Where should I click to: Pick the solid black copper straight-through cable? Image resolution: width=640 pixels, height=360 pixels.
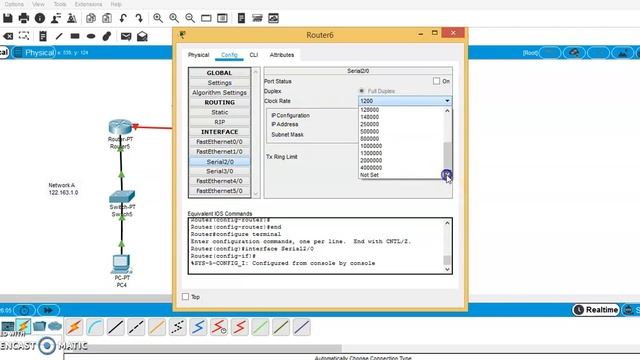point(116,327)
